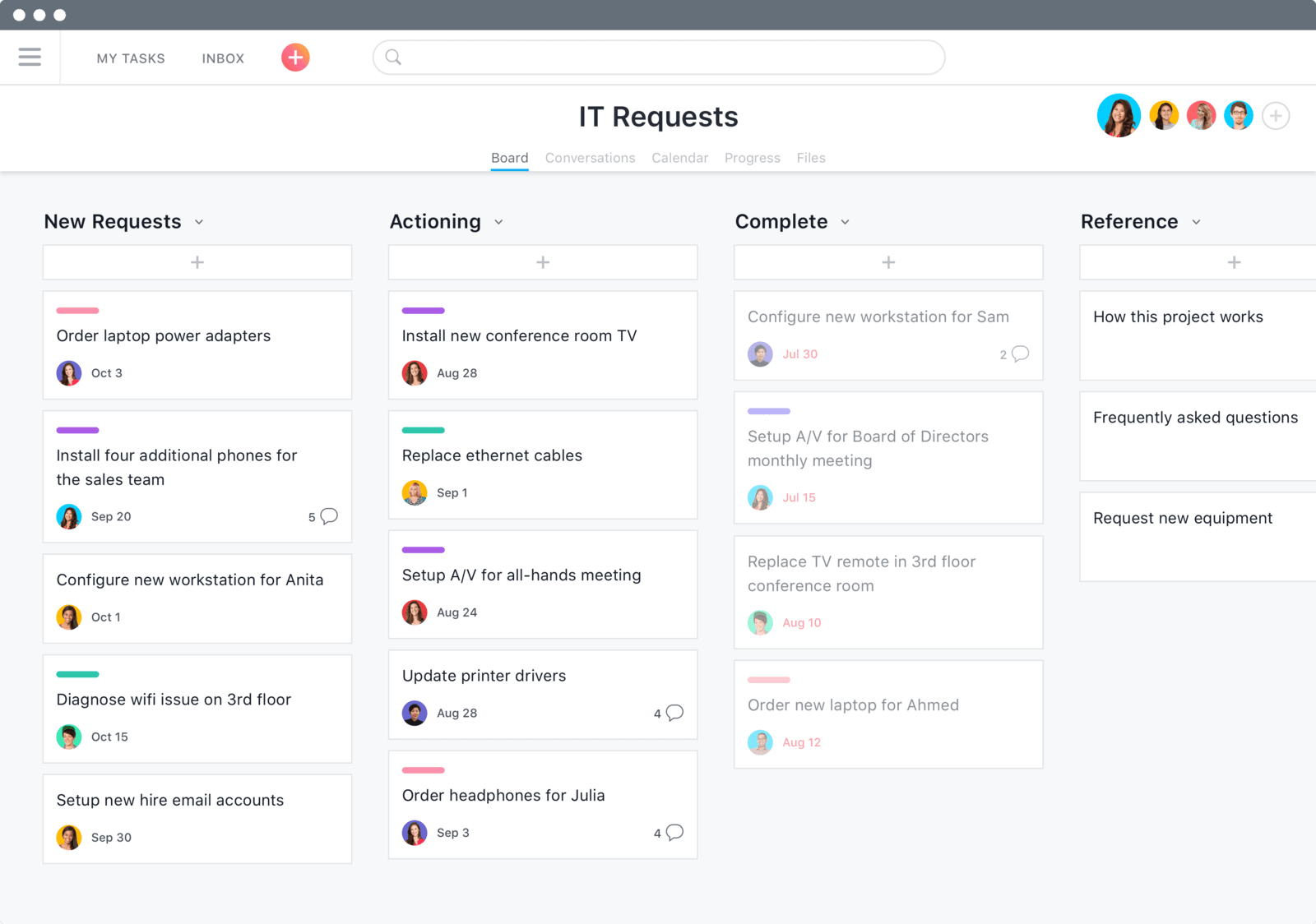Viewport: 1316px width, 924px height.
Task: Switch to the Calendar tab
Action: click(x=679, y=158)
